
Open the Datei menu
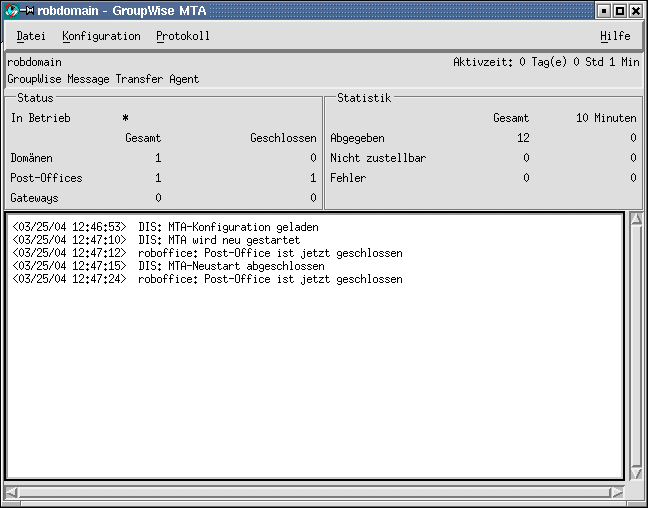tap(31, 36)
